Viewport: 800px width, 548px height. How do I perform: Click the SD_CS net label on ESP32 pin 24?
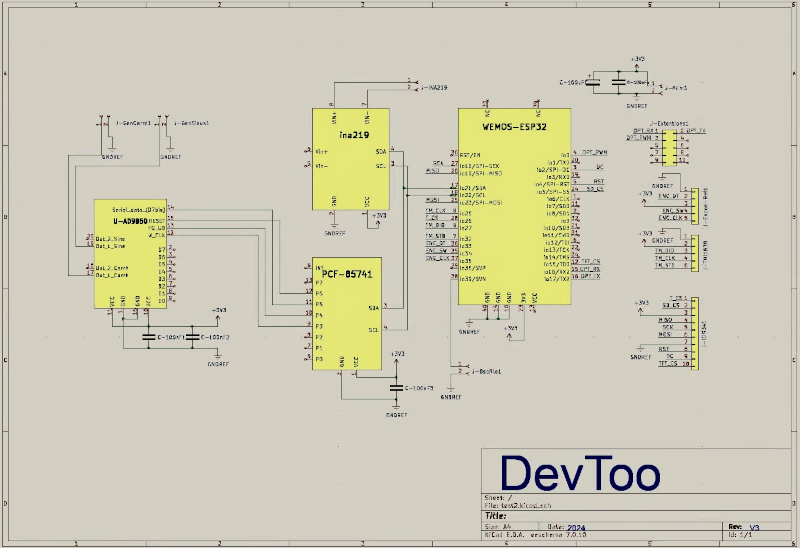pos(595,189)
